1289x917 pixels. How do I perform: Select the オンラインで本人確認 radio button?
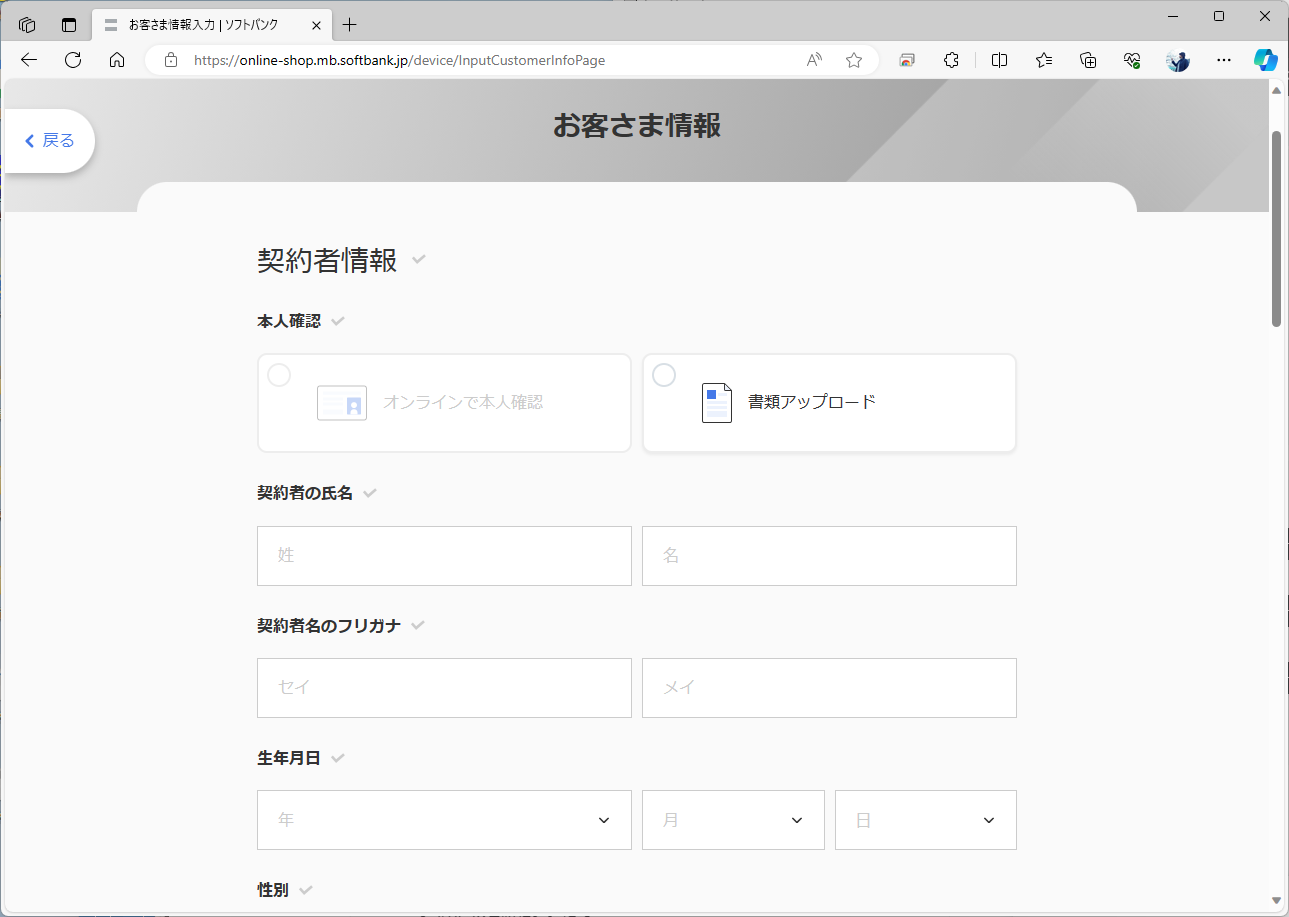pos(278,375)
